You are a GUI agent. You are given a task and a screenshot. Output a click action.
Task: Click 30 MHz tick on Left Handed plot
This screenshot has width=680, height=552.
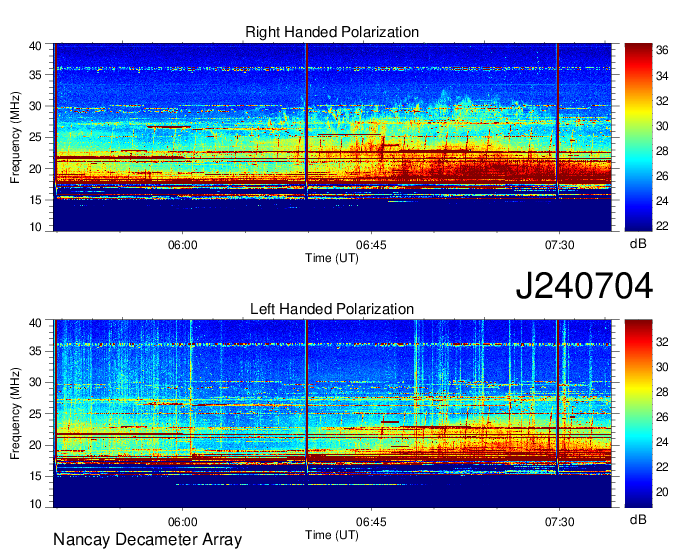[36, 382]
